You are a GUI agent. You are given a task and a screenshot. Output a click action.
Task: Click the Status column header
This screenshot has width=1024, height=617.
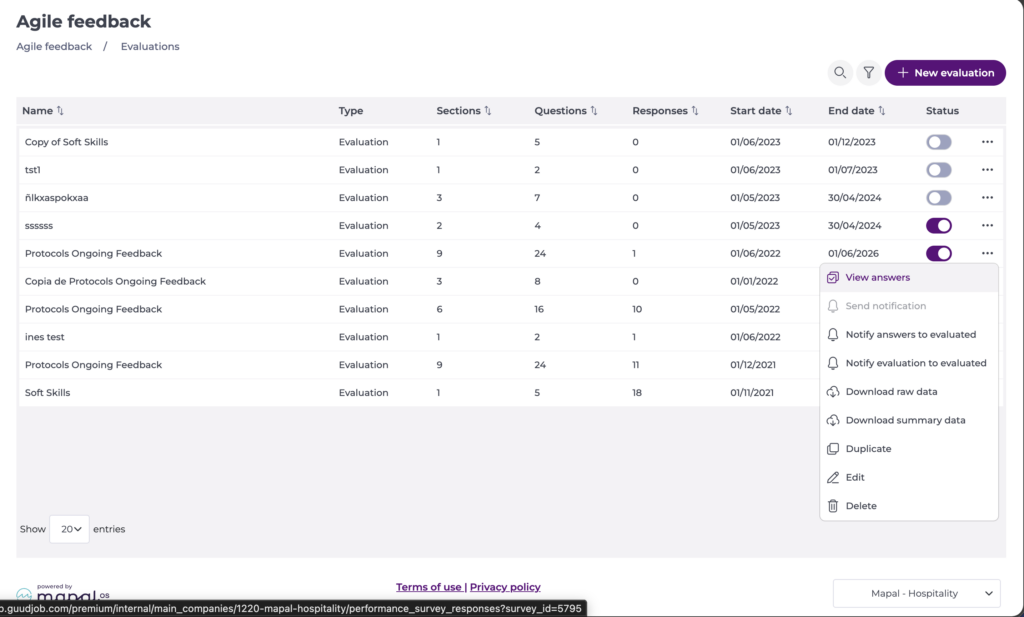point(942,111)
